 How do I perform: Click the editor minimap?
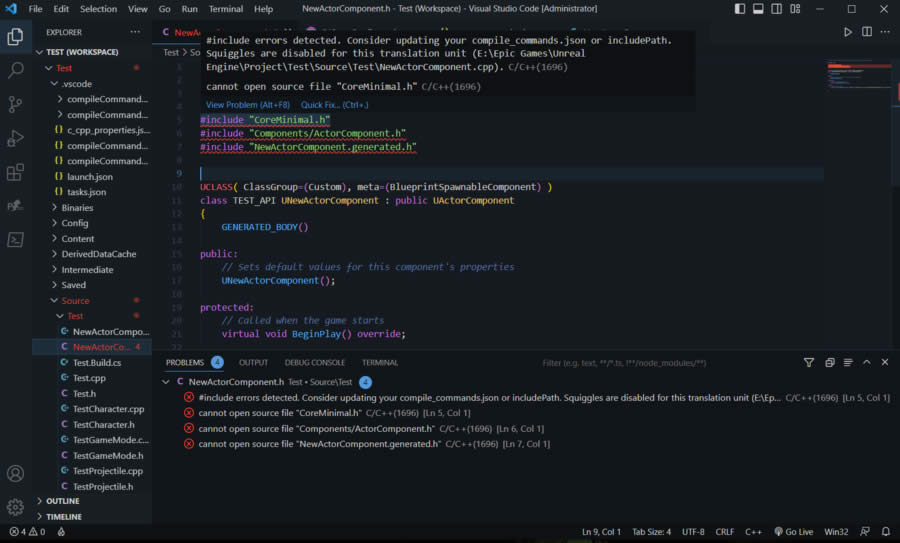(x=858, y=76)
